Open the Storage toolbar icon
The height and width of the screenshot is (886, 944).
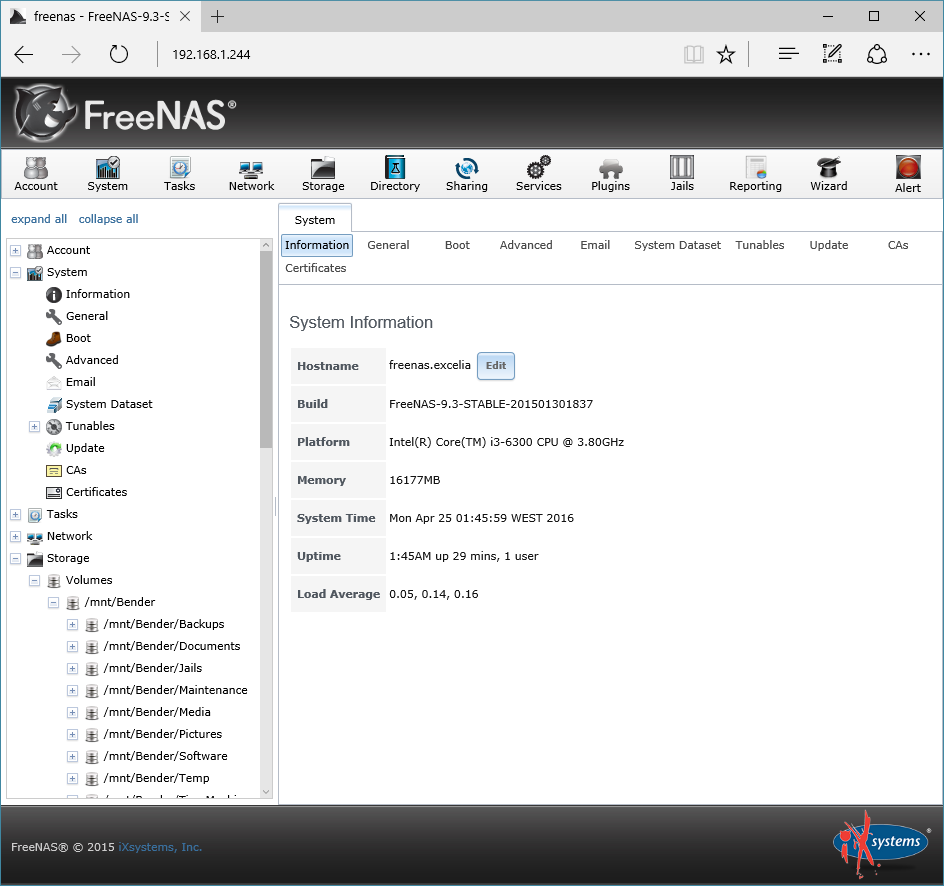(x=323, y=174)
